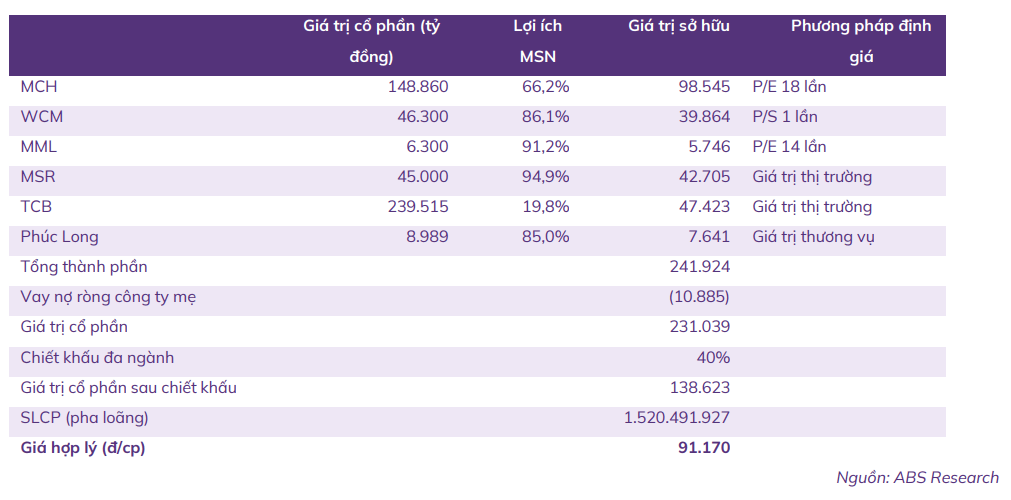Viewport: 1011px width, 500px height.
Task: Select the MSR valuation method cell
Action: click(812, 177)
